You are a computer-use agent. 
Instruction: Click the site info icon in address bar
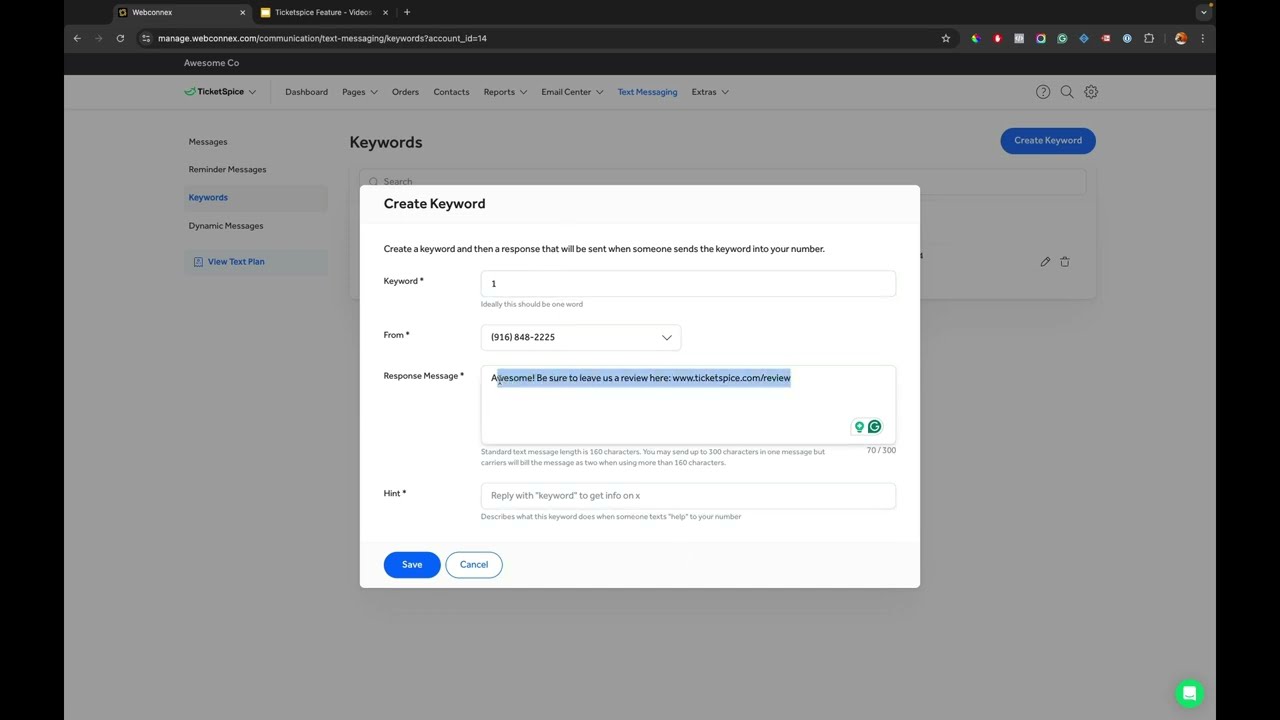(x=146, y=38)
